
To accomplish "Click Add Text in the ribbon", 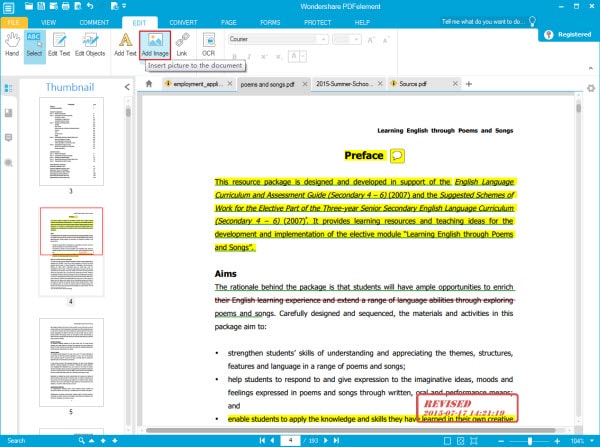I will [x=125, y=45].
